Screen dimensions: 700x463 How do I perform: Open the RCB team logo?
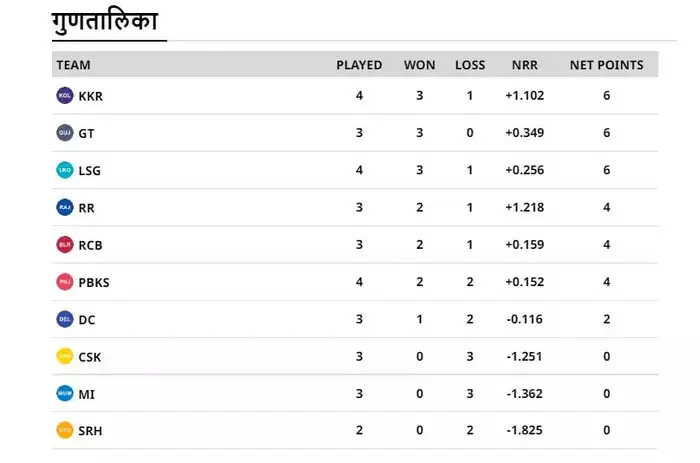point(65,245)
